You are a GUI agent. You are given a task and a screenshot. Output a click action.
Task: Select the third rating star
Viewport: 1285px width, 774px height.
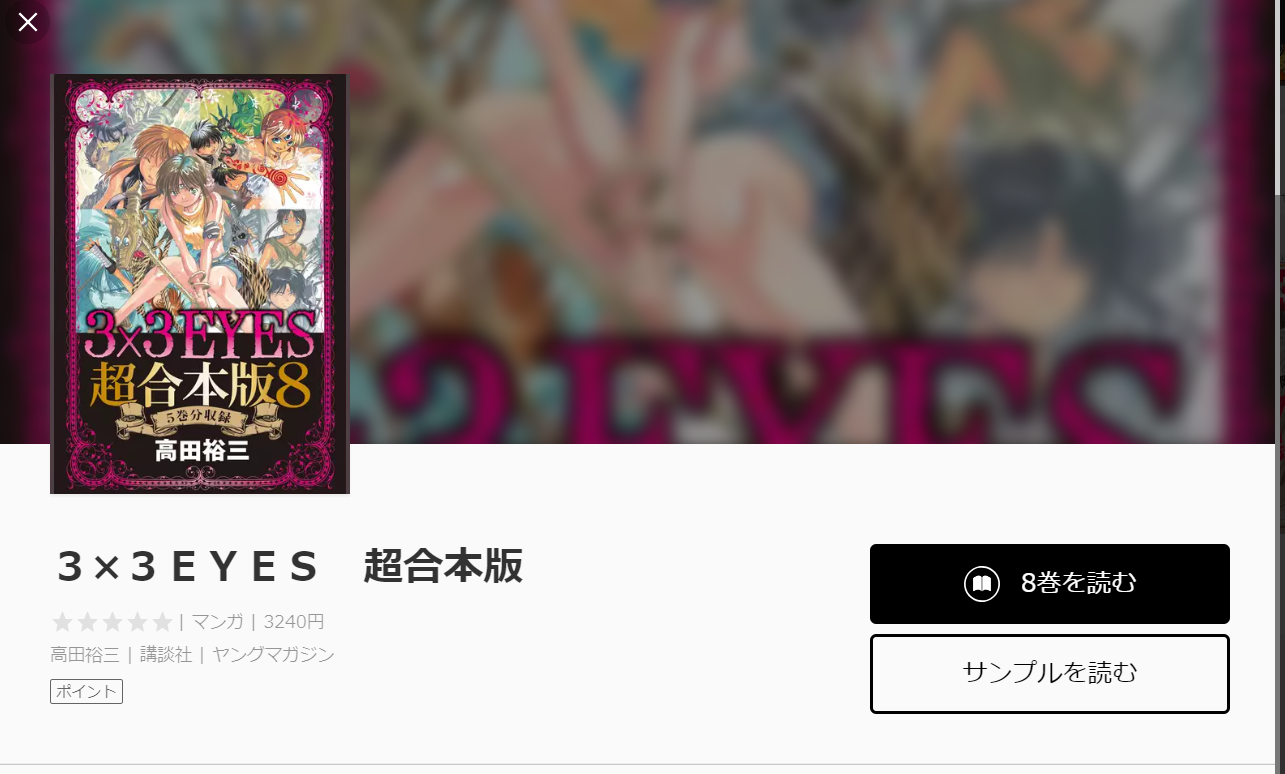click(112, 622)
